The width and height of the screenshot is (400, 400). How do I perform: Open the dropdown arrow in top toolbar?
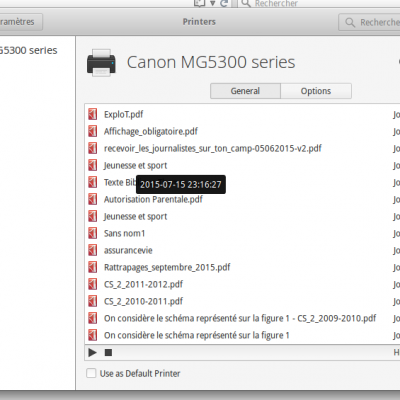[x=213, y=3]
